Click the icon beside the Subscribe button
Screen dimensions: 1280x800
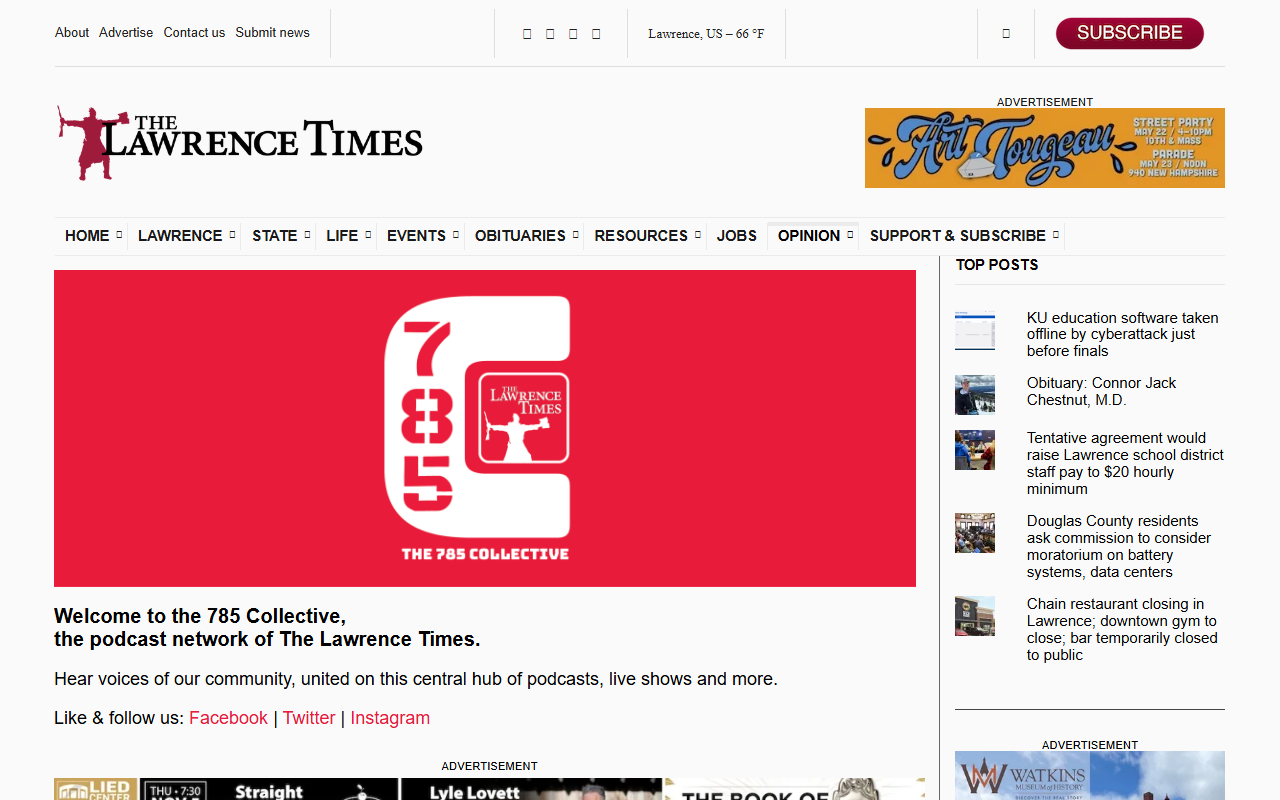click(1006, 33)
